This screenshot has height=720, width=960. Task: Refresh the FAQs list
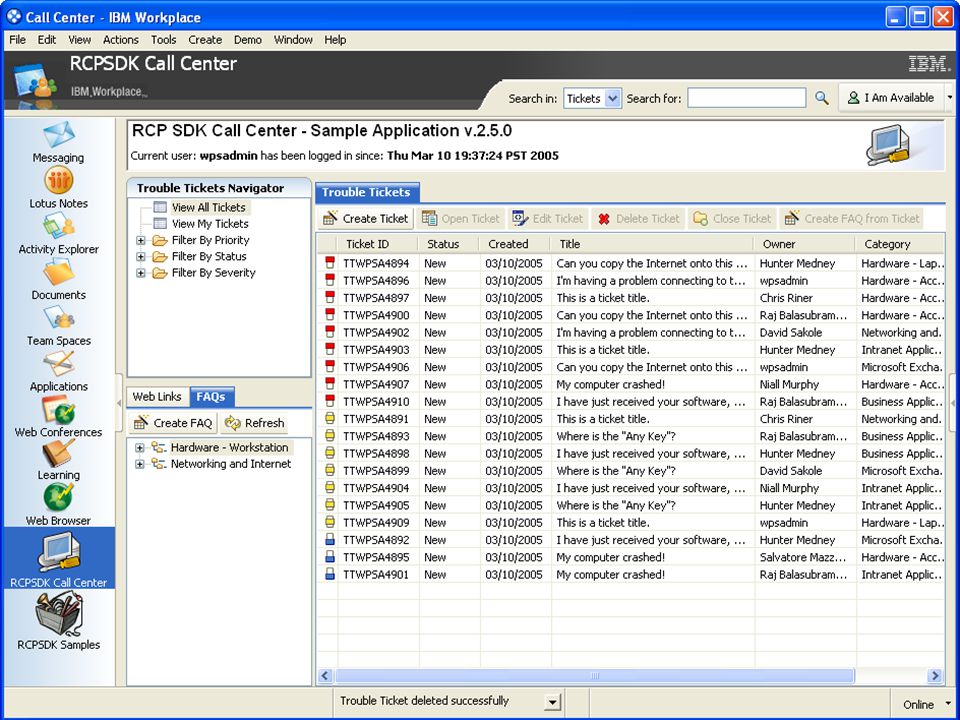(x=254, y=423)
